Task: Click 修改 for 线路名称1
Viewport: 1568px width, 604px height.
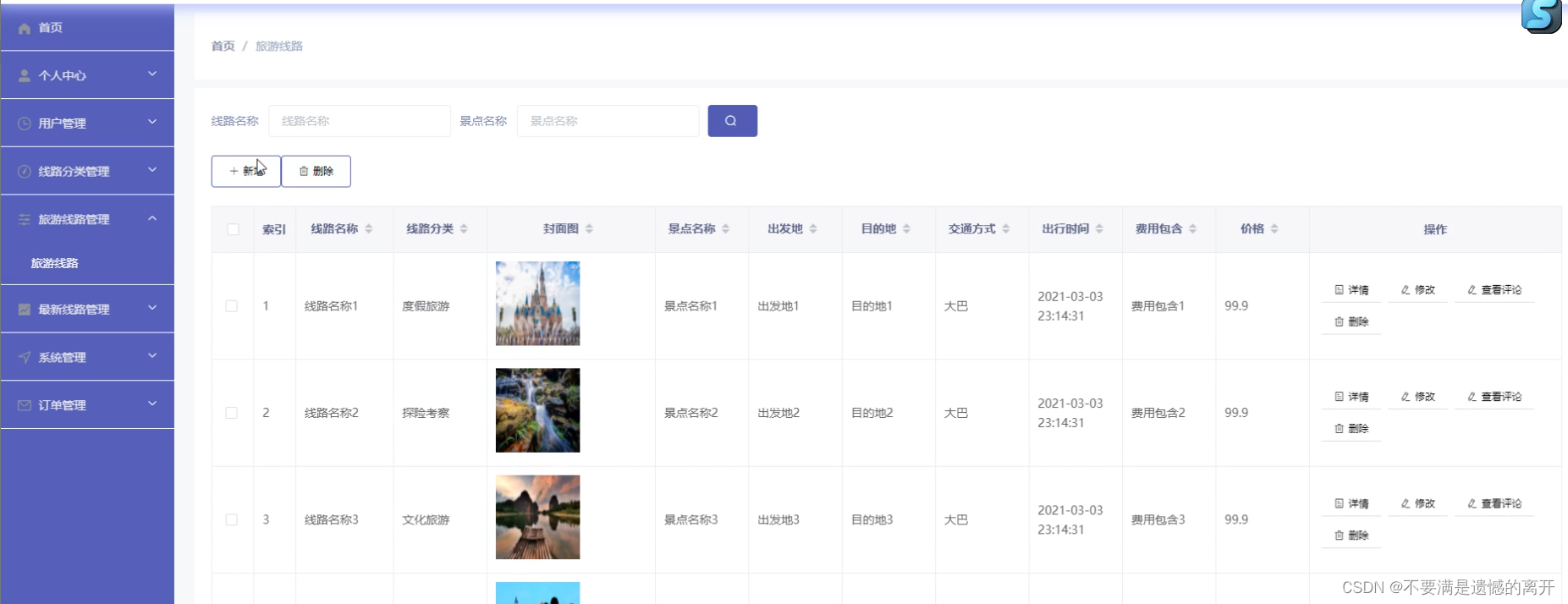Action: [1418, 290]
